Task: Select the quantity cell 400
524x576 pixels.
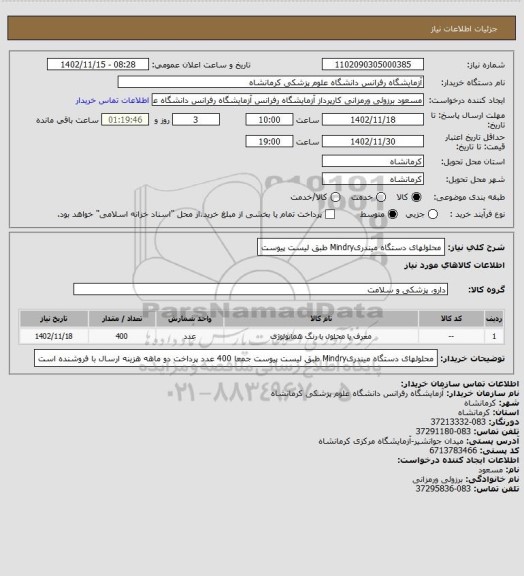Action: point(122,336)
